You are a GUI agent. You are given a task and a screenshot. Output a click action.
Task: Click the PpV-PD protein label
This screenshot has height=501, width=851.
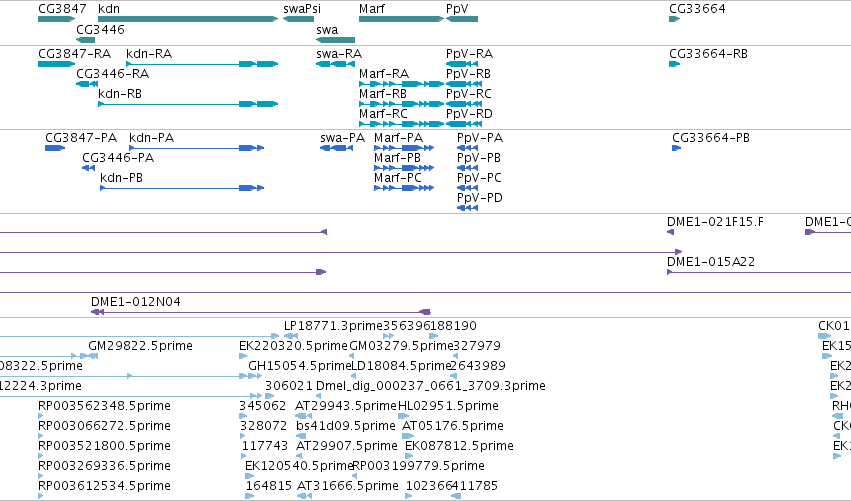pos(480,198)
